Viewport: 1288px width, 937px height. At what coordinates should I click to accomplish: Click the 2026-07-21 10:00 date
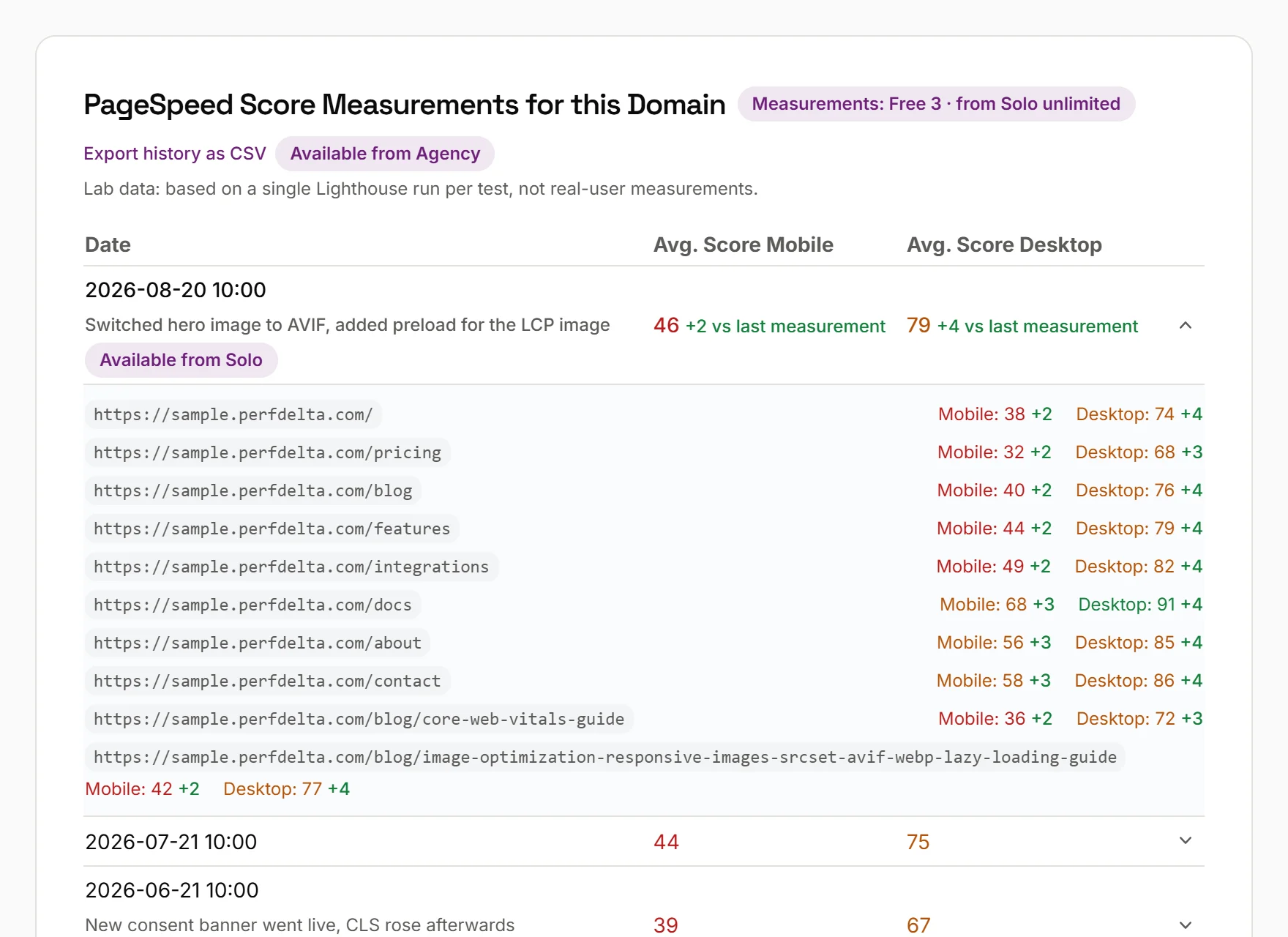(171, 842)
